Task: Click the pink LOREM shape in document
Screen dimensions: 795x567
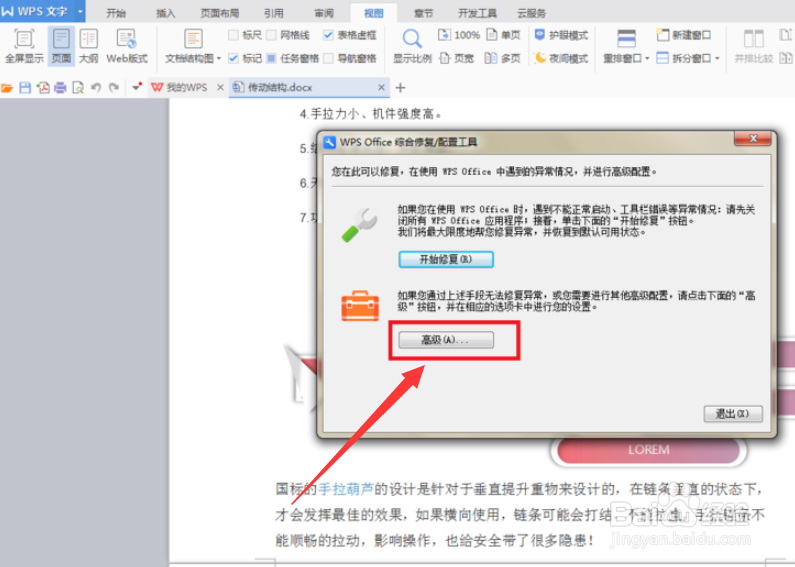Action: pos(648,450)
